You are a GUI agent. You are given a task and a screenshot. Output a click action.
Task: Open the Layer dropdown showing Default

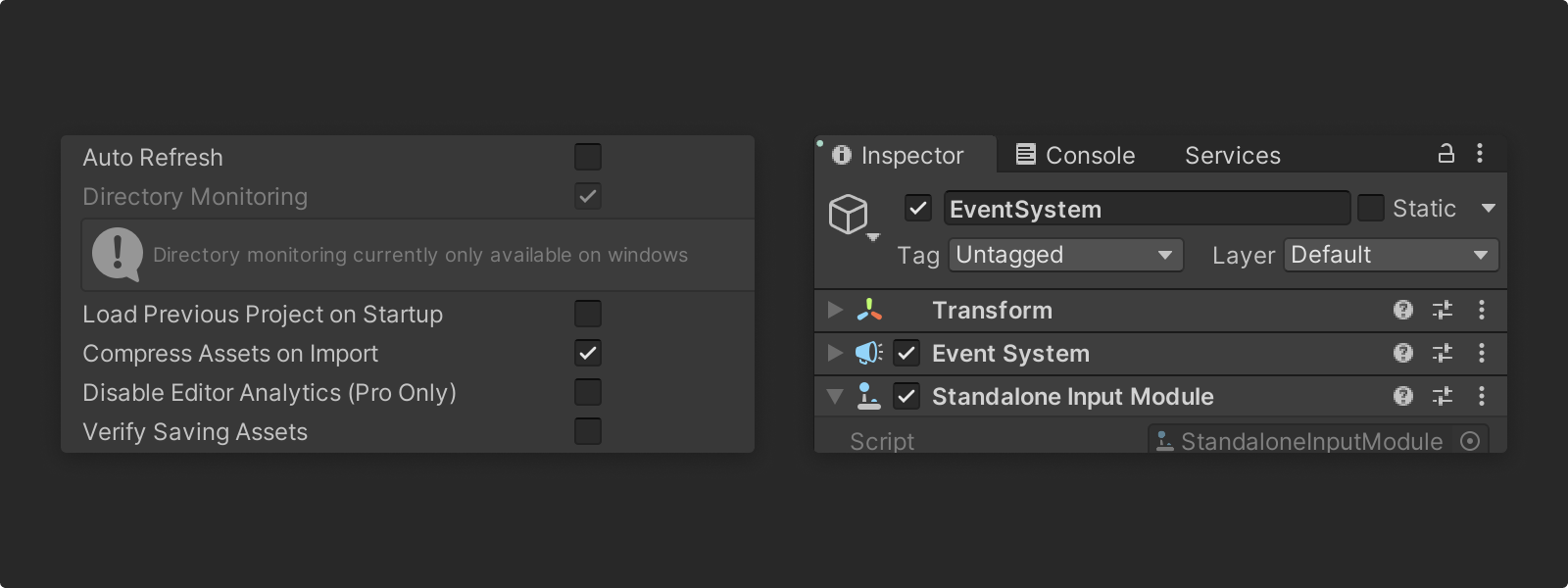pos(1391,255)
